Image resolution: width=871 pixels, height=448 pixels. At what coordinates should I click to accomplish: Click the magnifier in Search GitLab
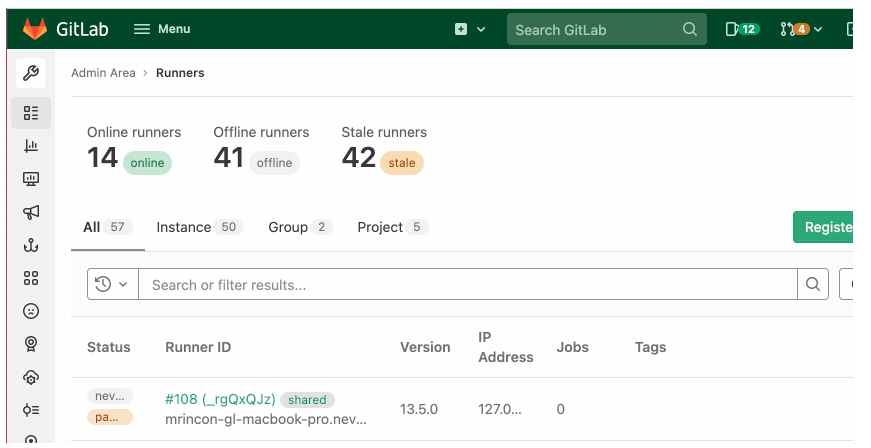pos(689,29)
